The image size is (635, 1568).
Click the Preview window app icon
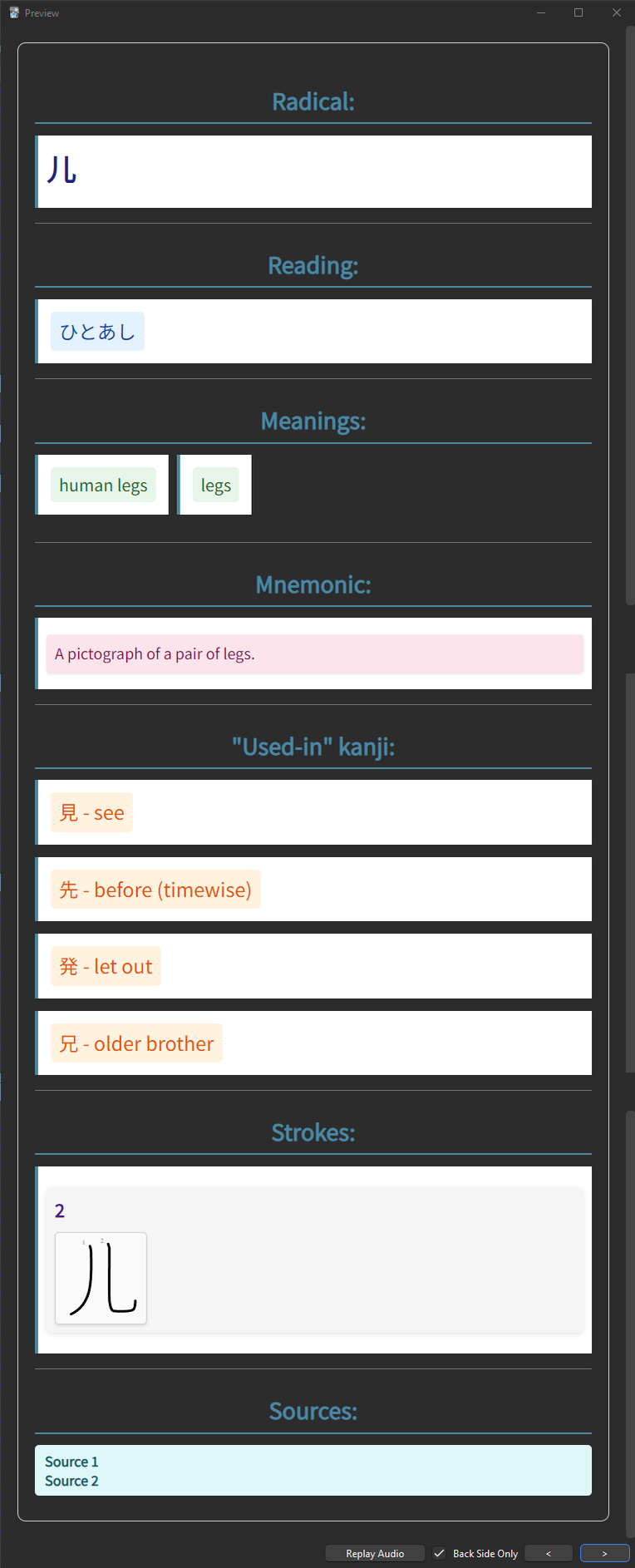[x=14, y=12]
